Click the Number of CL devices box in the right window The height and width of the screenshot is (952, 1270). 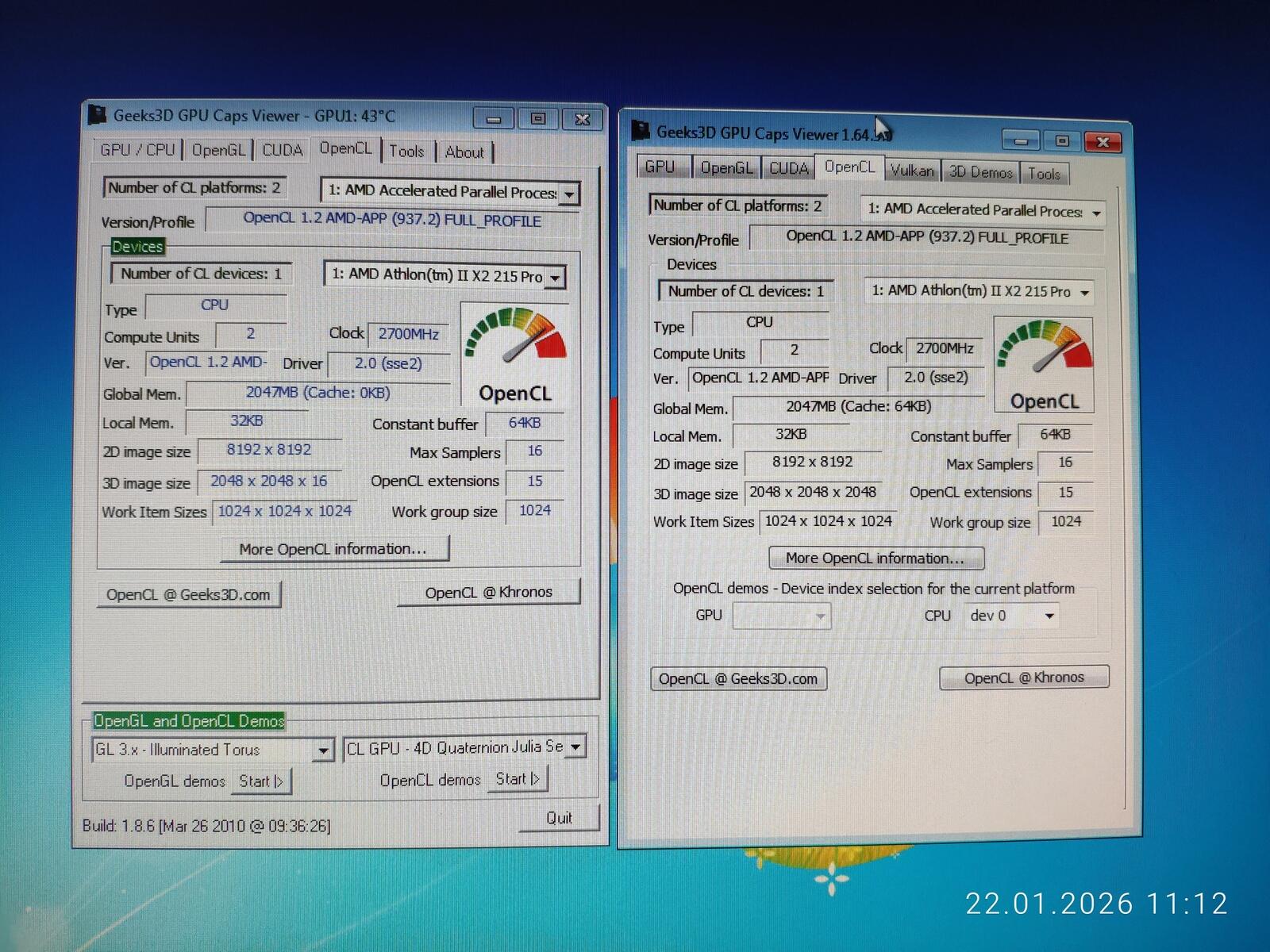(746, 291)
